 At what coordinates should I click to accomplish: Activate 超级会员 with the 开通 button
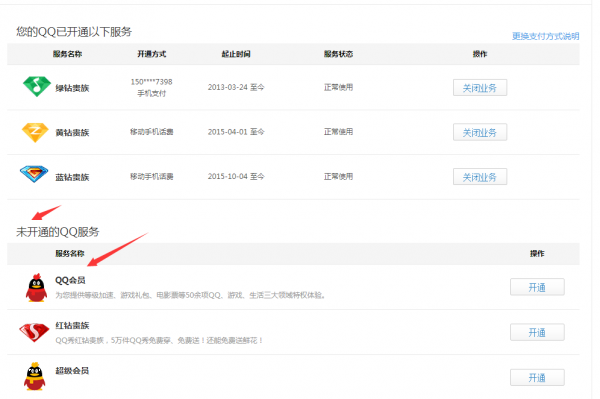(537, 378)
